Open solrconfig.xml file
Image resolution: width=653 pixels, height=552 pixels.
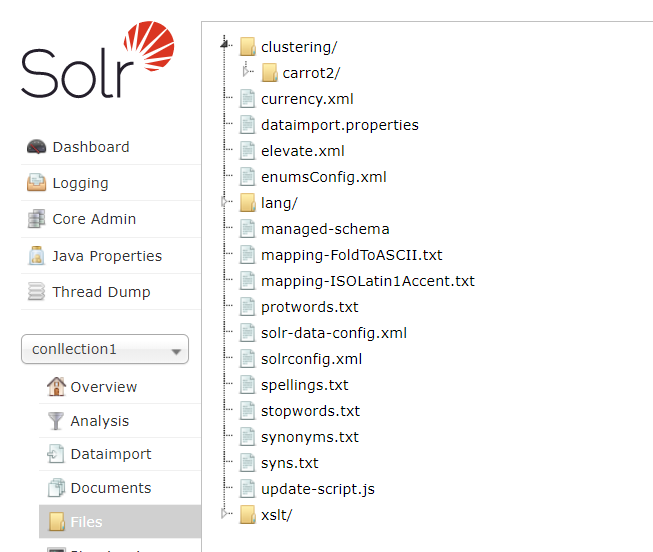311,359
